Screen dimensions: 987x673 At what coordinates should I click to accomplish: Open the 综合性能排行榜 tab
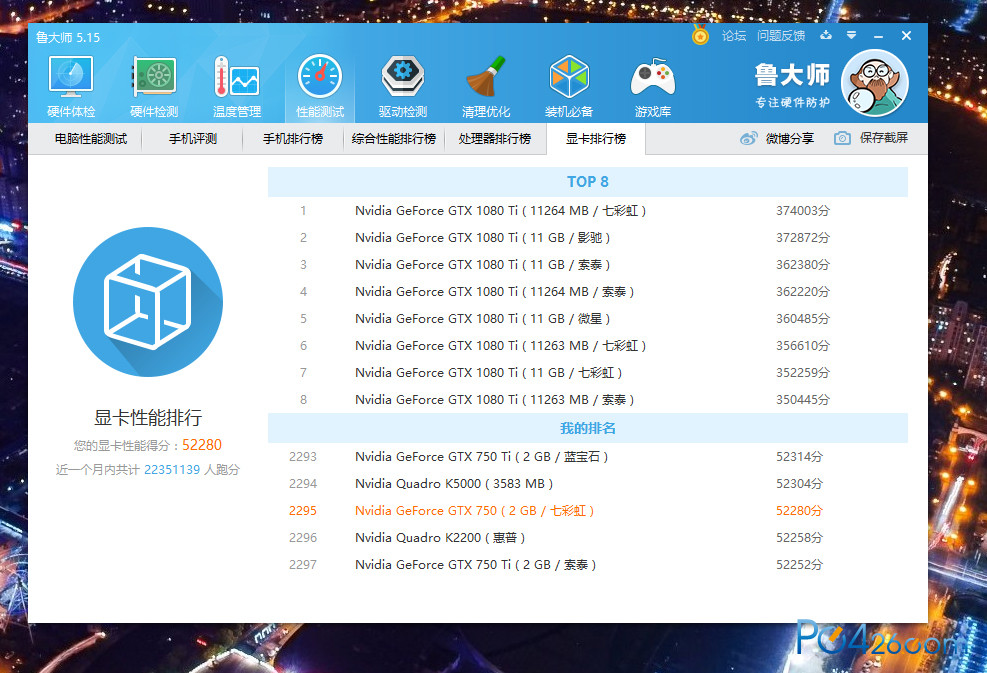394,139
